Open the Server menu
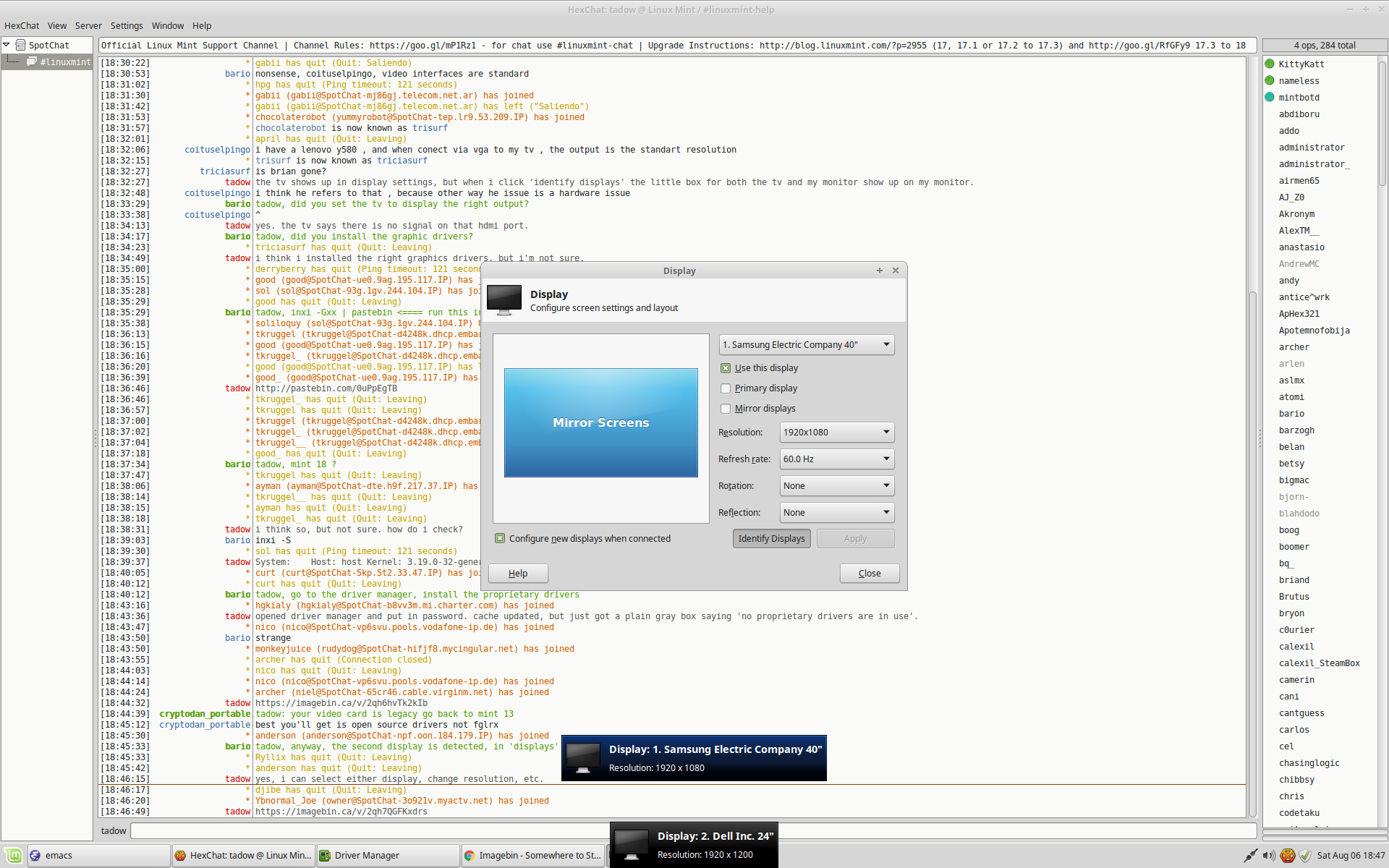 coord(88,25)
